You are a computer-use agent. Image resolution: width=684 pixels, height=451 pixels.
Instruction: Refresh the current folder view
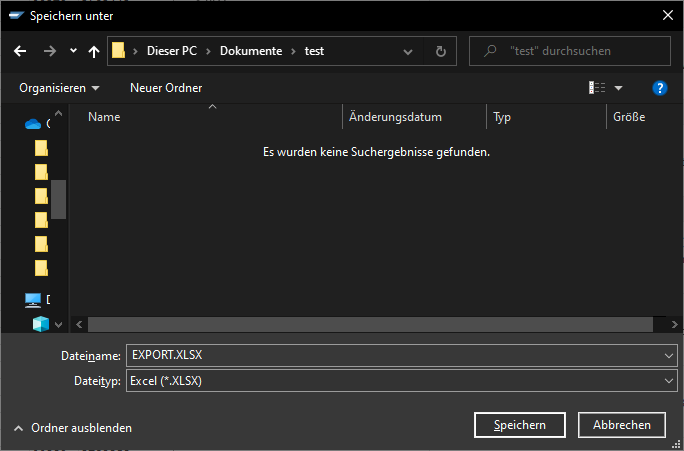(x=440, y=51)
